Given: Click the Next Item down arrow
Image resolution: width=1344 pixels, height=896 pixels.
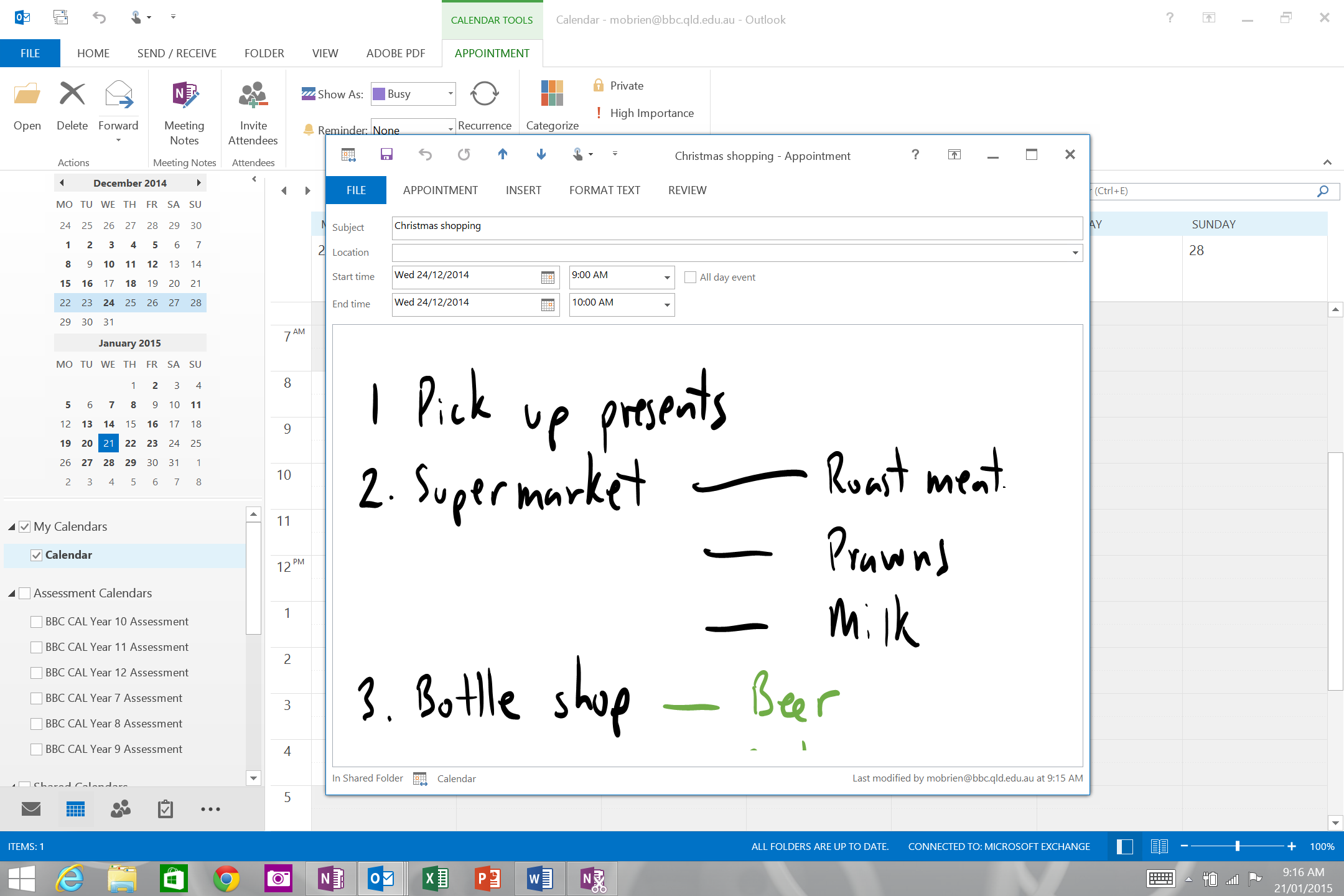Looking at the screenshot, I should tap(541, 154).
